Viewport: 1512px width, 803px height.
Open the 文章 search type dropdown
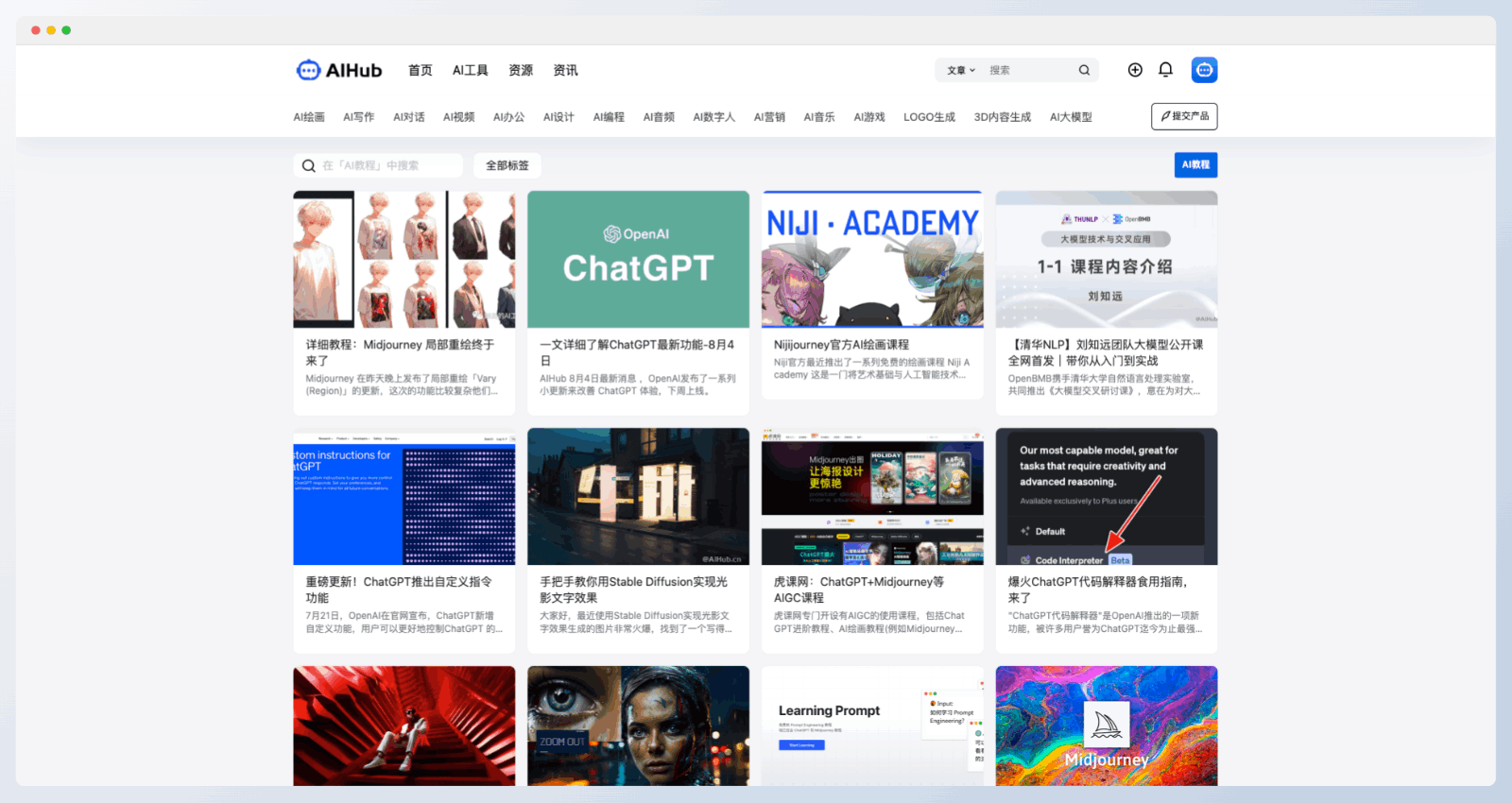(961, 70)
